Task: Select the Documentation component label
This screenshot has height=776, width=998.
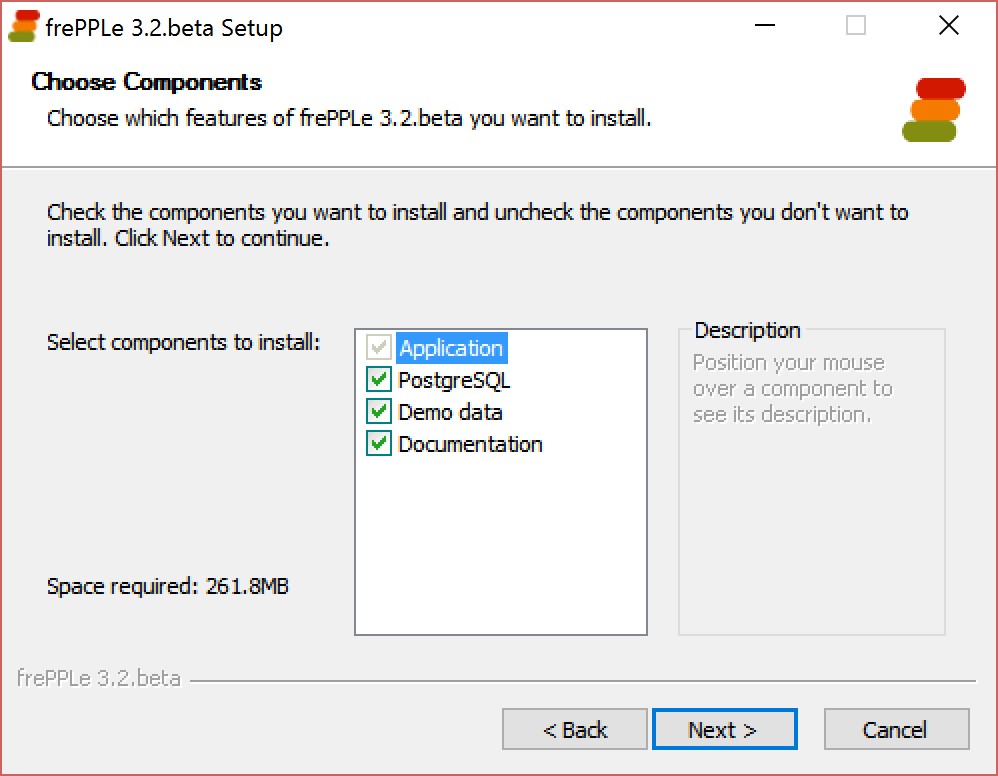Action: click(470, 444)
